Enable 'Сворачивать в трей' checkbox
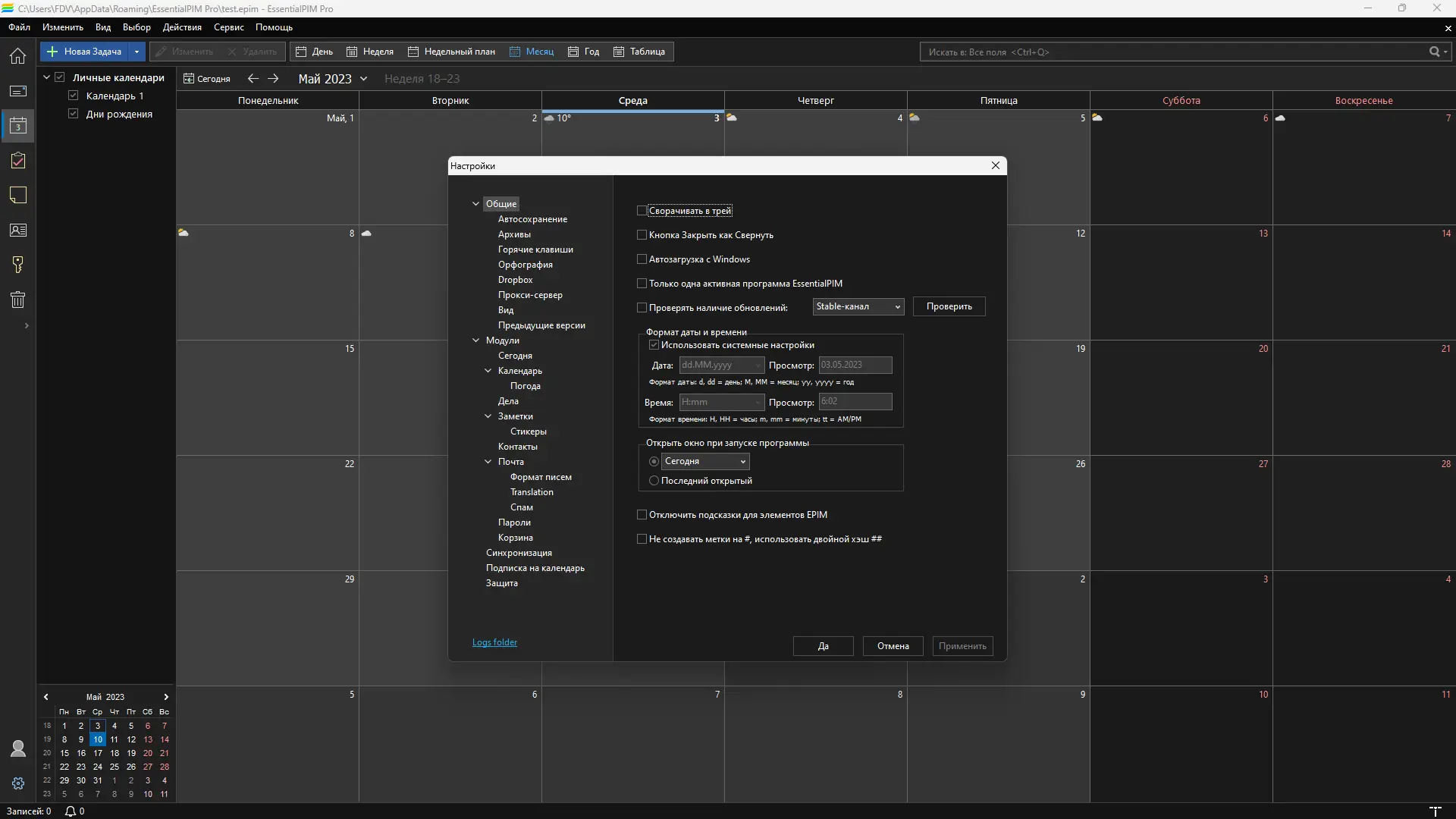 tap(642, 211)
